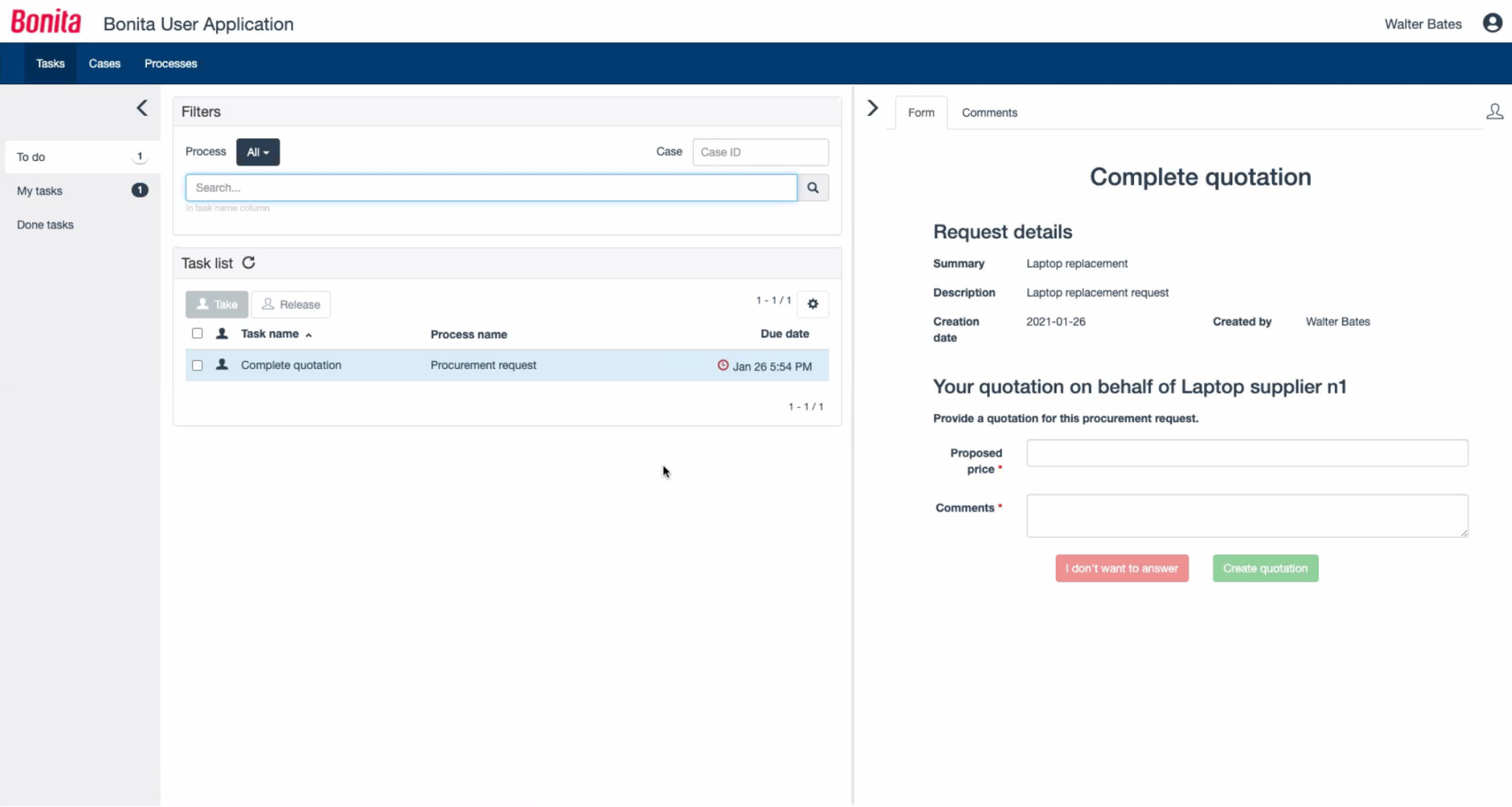
Task: Enable My tasks filter in sidebar
Action: point(40,190)
